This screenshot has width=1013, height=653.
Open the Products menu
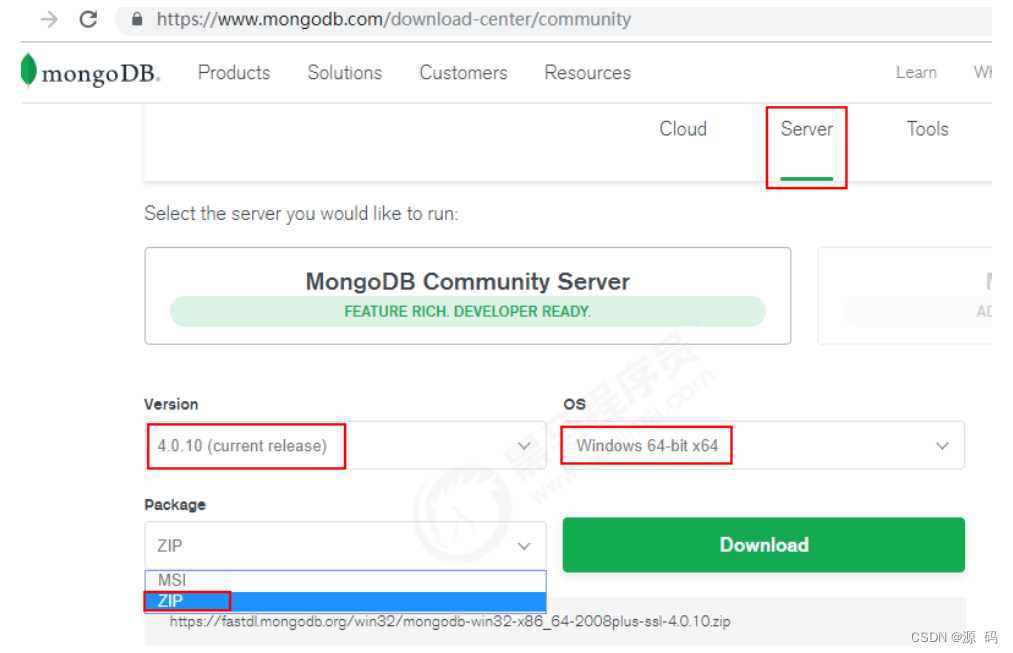pos(234,72)
